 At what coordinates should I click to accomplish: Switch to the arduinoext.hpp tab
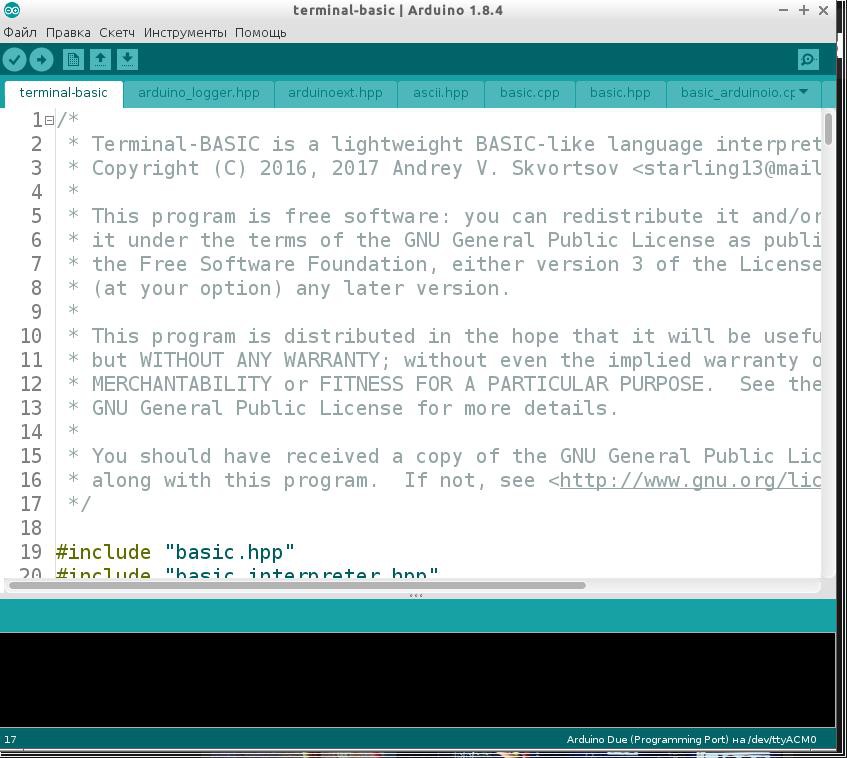click(335, 93)
